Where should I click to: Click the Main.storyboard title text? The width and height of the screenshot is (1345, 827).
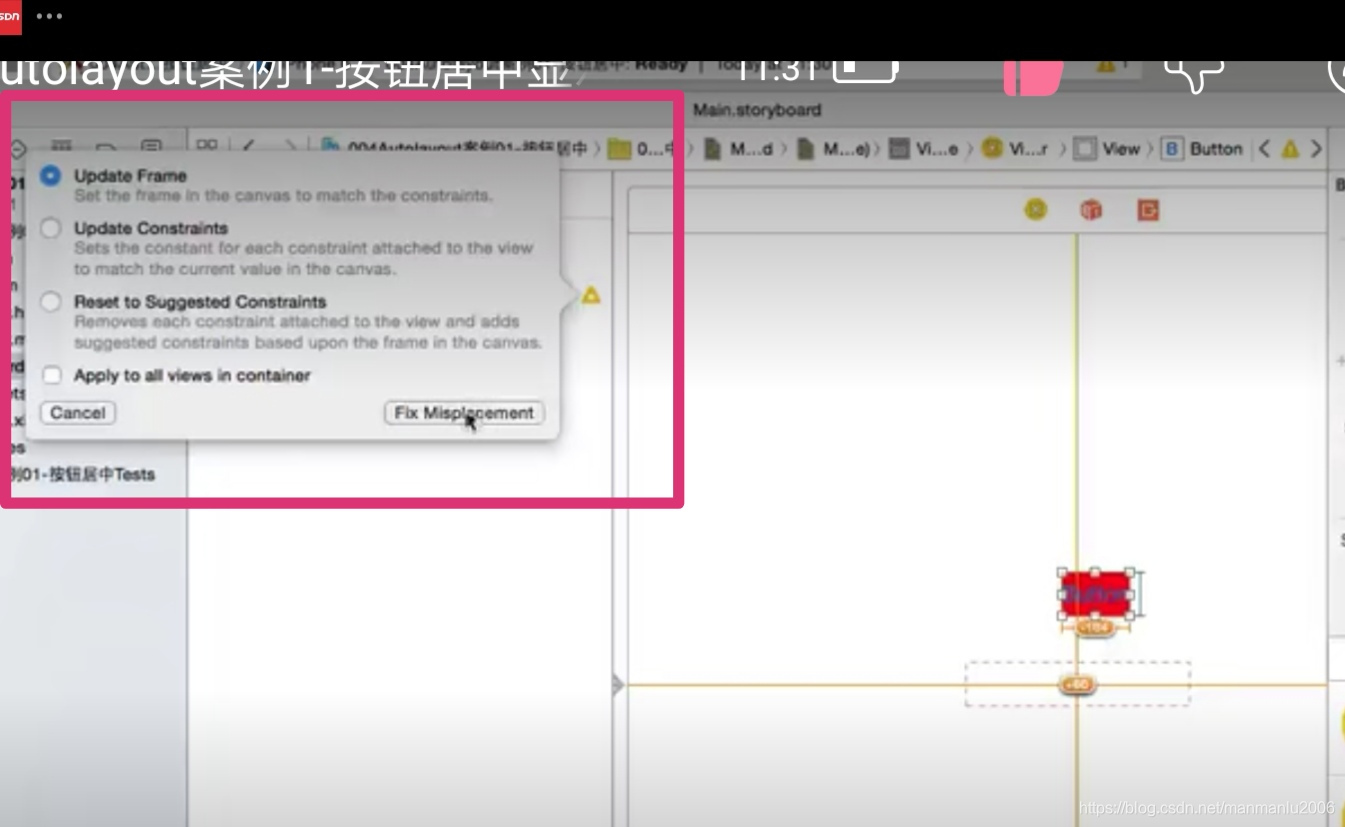[x=757, y=110]
